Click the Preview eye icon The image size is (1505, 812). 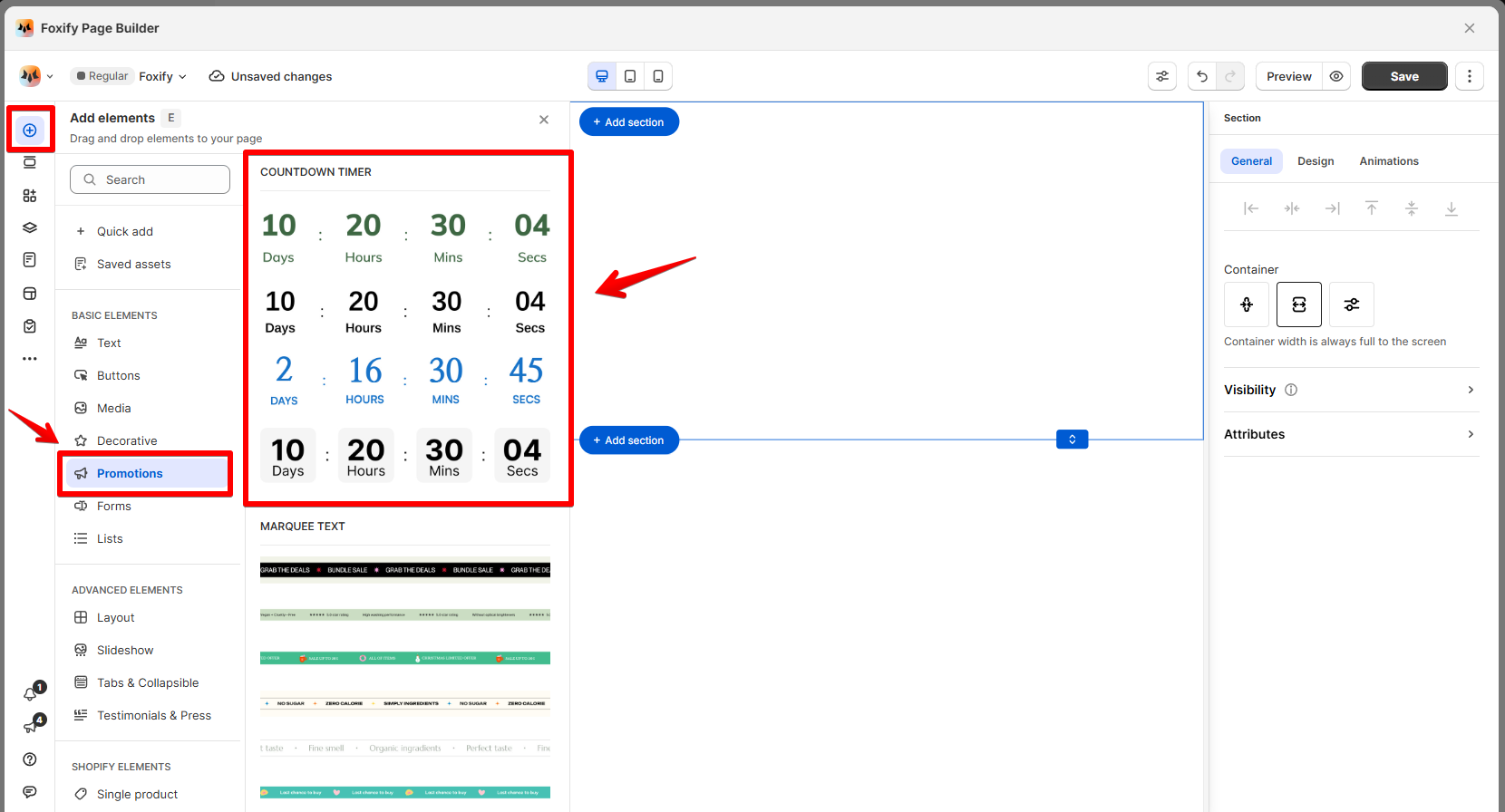coord(1336,76)
